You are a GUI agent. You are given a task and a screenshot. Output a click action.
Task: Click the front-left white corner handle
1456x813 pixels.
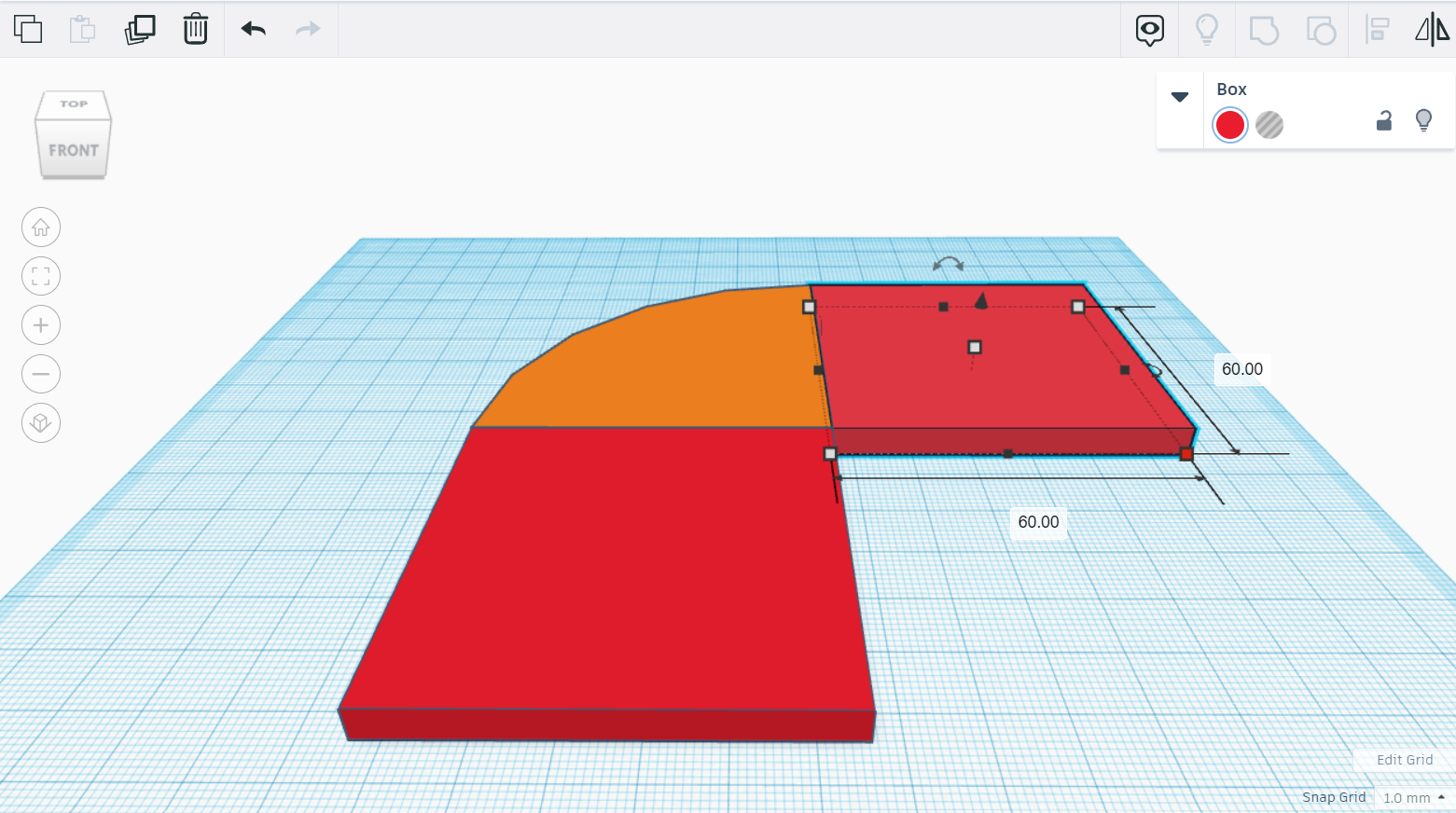(830, 454)
